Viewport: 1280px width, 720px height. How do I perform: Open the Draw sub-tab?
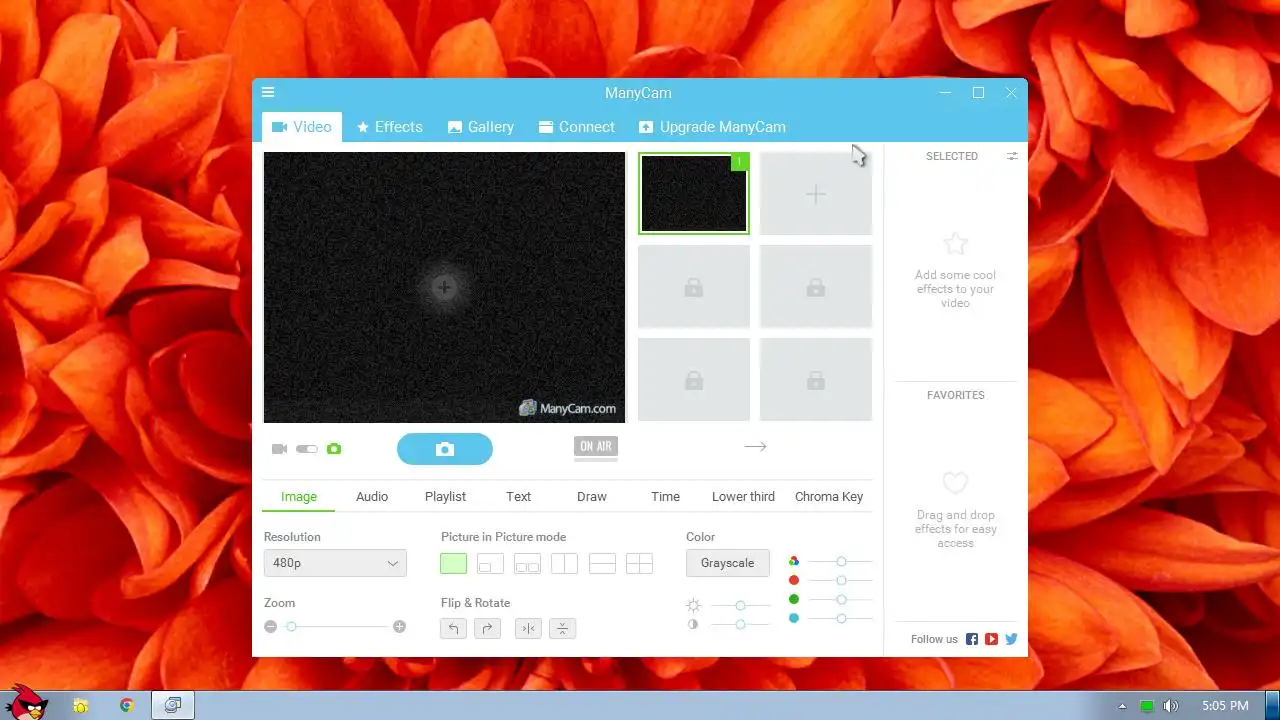[x=592, y=496]
